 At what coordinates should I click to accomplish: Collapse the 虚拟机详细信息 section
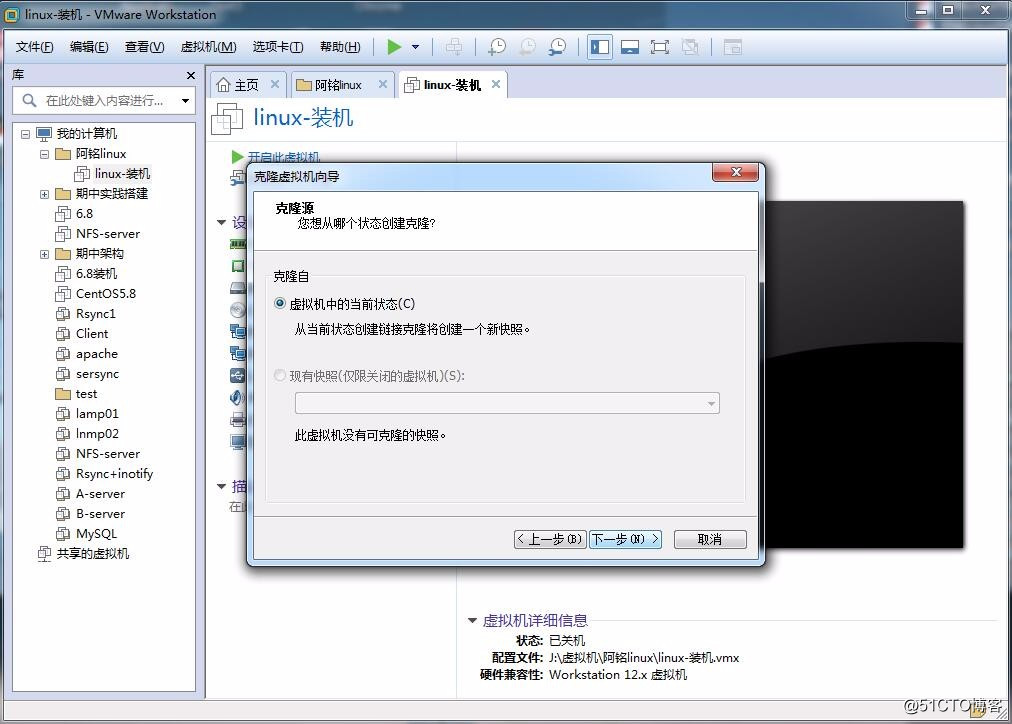point(472,621)
